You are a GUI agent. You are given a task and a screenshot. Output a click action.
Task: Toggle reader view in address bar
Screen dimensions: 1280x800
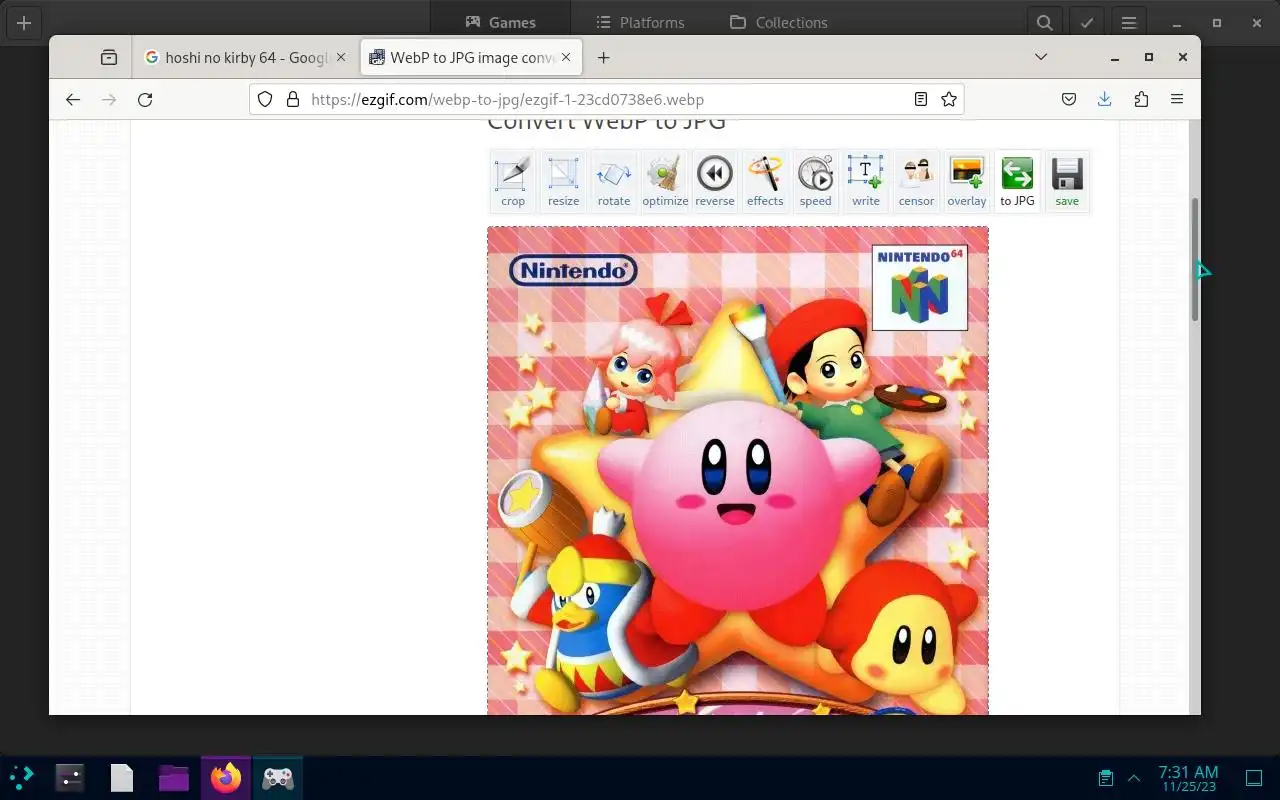coord(921,99)
